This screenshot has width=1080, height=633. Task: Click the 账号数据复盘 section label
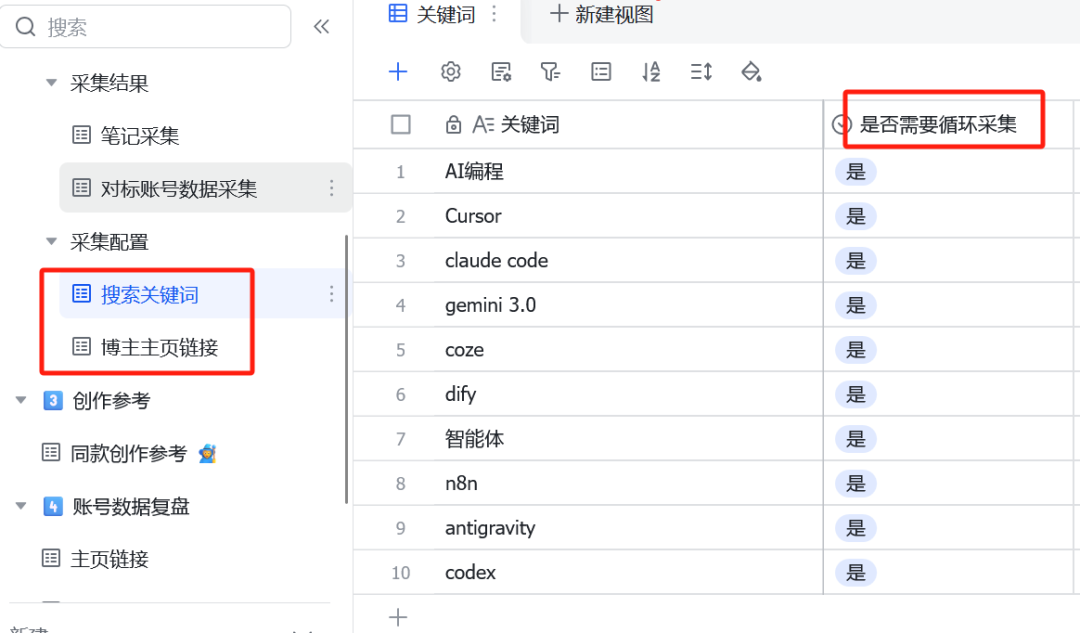point(131,506)
